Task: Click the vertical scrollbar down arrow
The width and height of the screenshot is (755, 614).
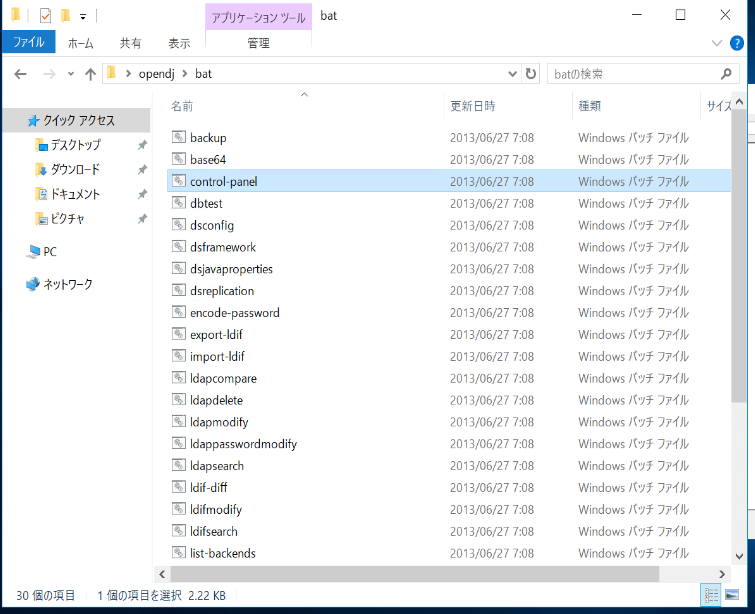Action: (739, 555)
